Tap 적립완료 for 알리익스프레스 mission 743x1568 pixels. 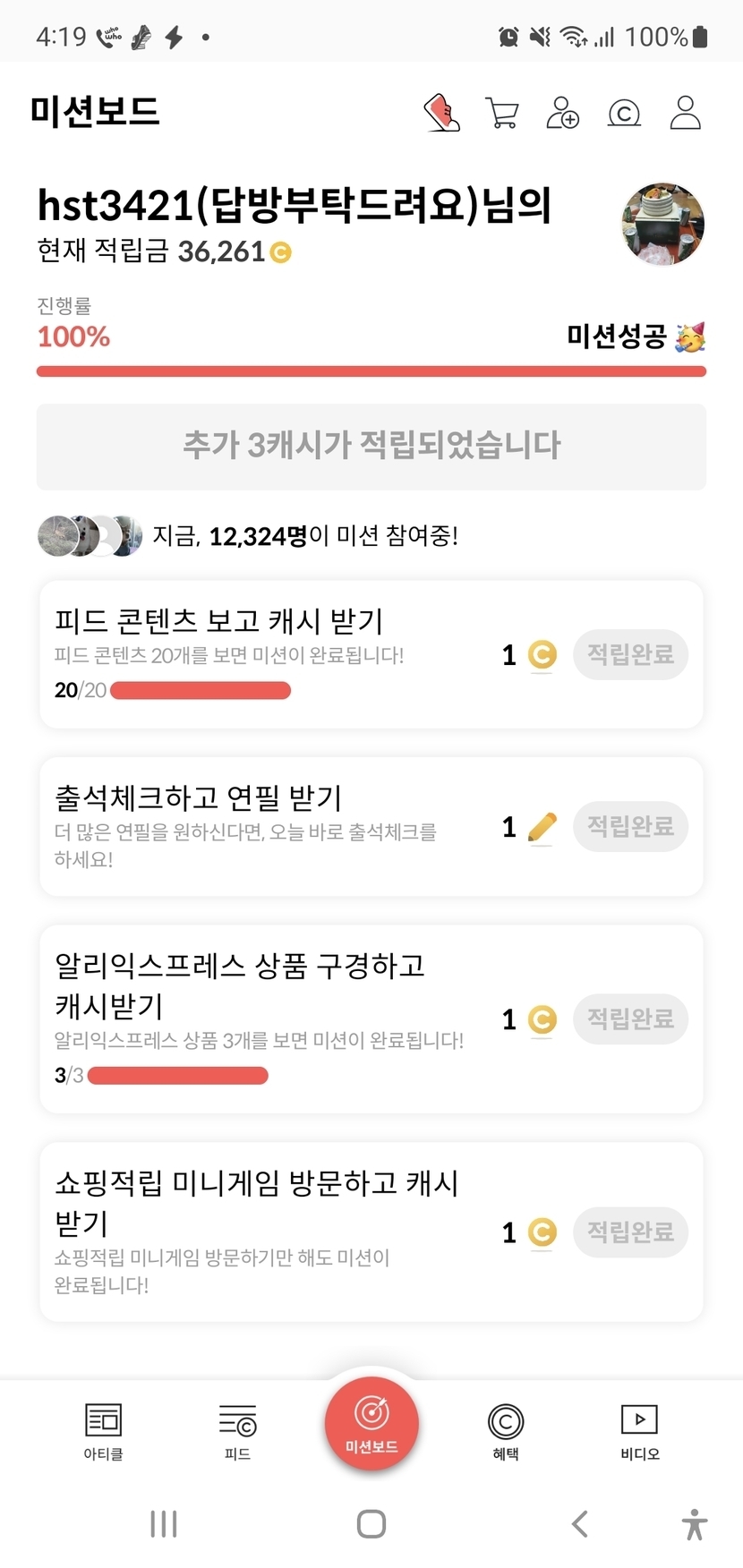tap(630, 1018)
